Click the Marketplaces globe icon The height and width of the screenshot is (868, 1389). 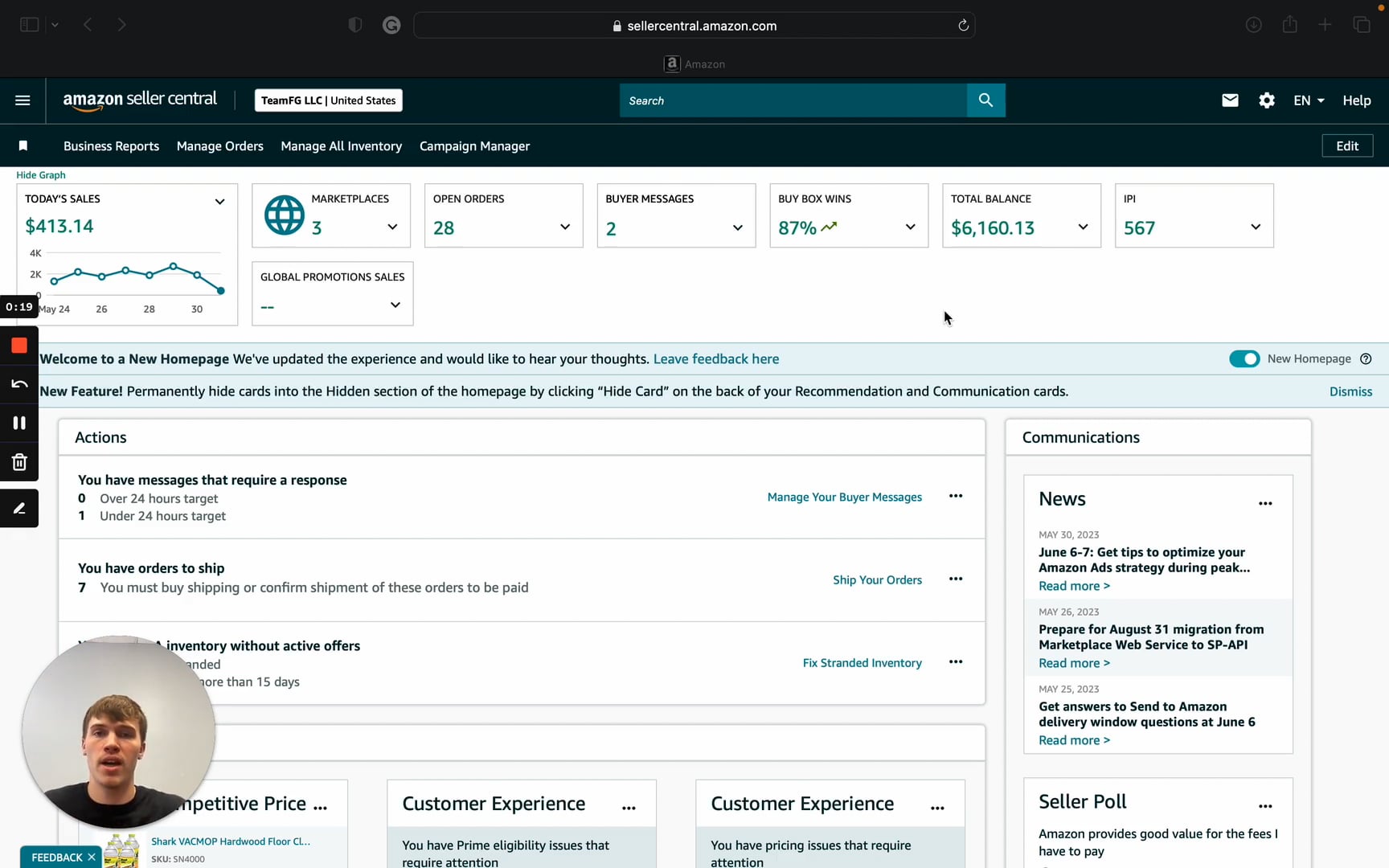point(285,215)
